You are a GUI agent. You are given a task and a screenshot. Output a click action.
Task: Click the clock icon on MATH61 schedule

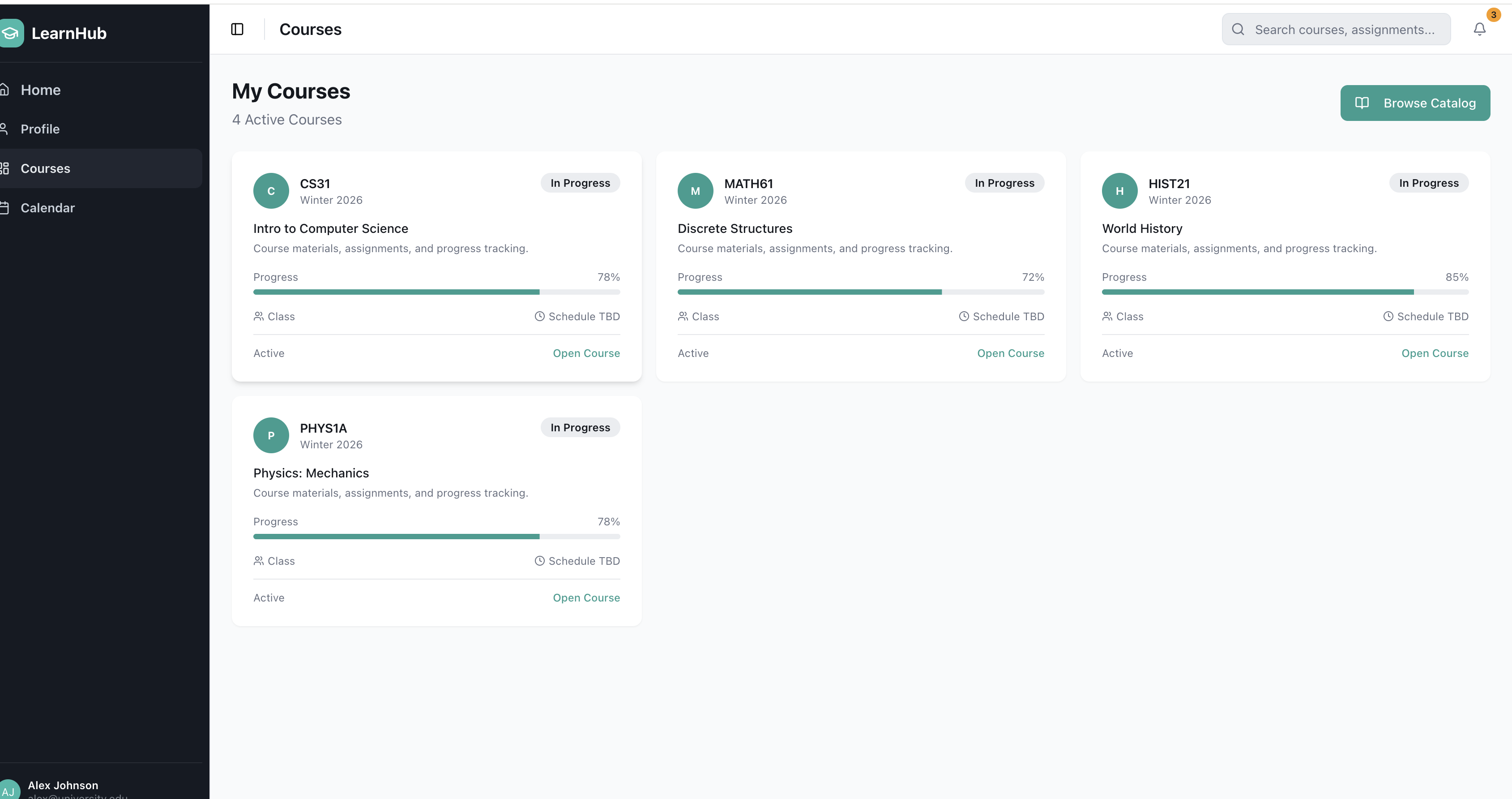pyautogui.click(x=964, y=317)
